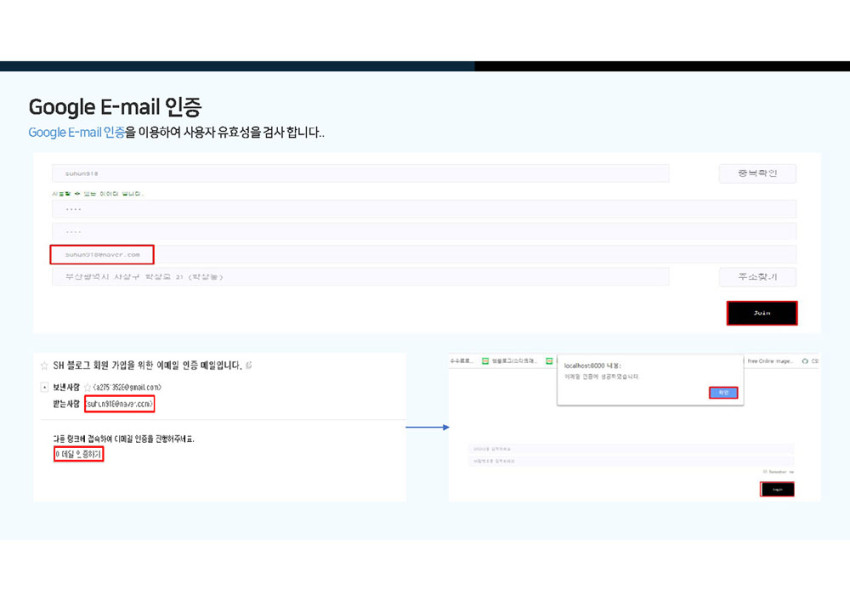Image resolution: width=850 pixels, height=601 pixels.
Task: Open the green-icon blog bookmark in the bookmarks bar
Action: (x=510, y=361)
